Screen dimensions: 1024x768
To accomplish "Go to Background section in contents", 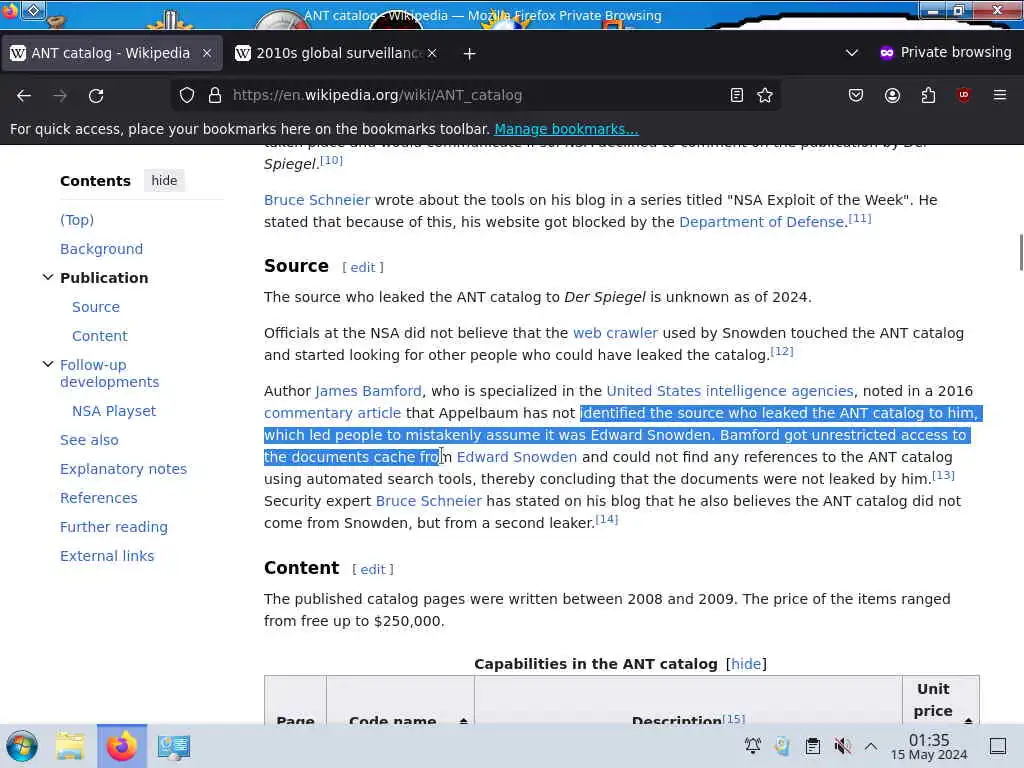I will [x=101, y=249].
